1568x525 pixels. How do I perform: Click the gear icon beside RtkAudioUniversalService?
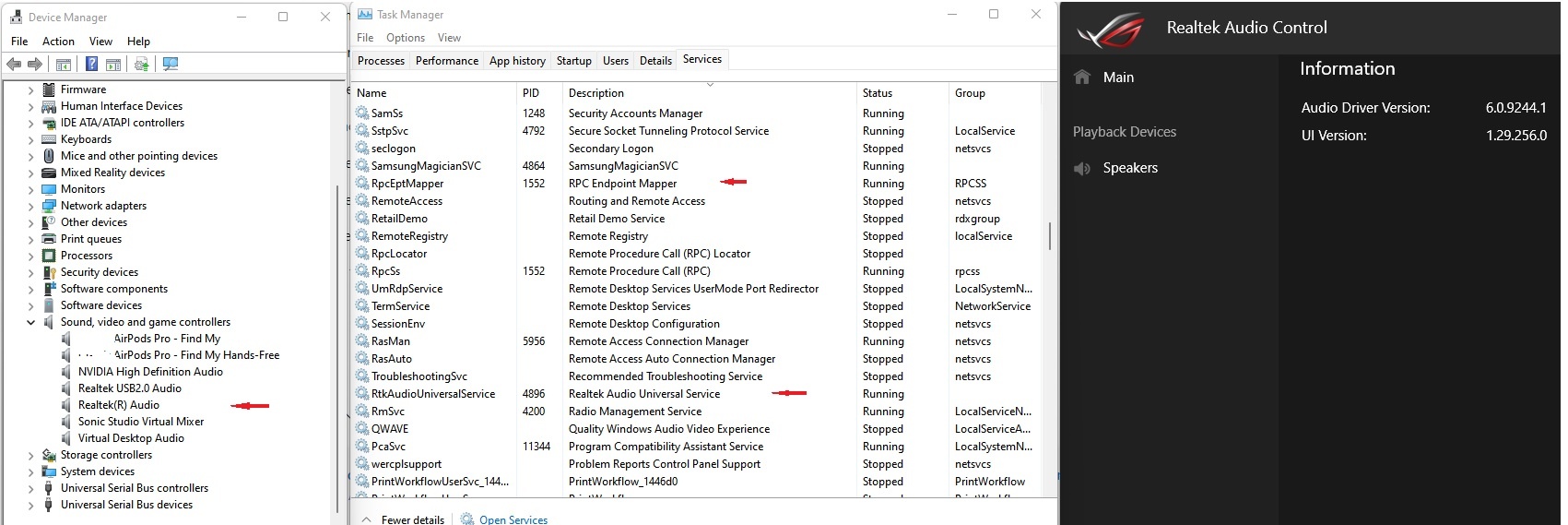click(362, 394)
